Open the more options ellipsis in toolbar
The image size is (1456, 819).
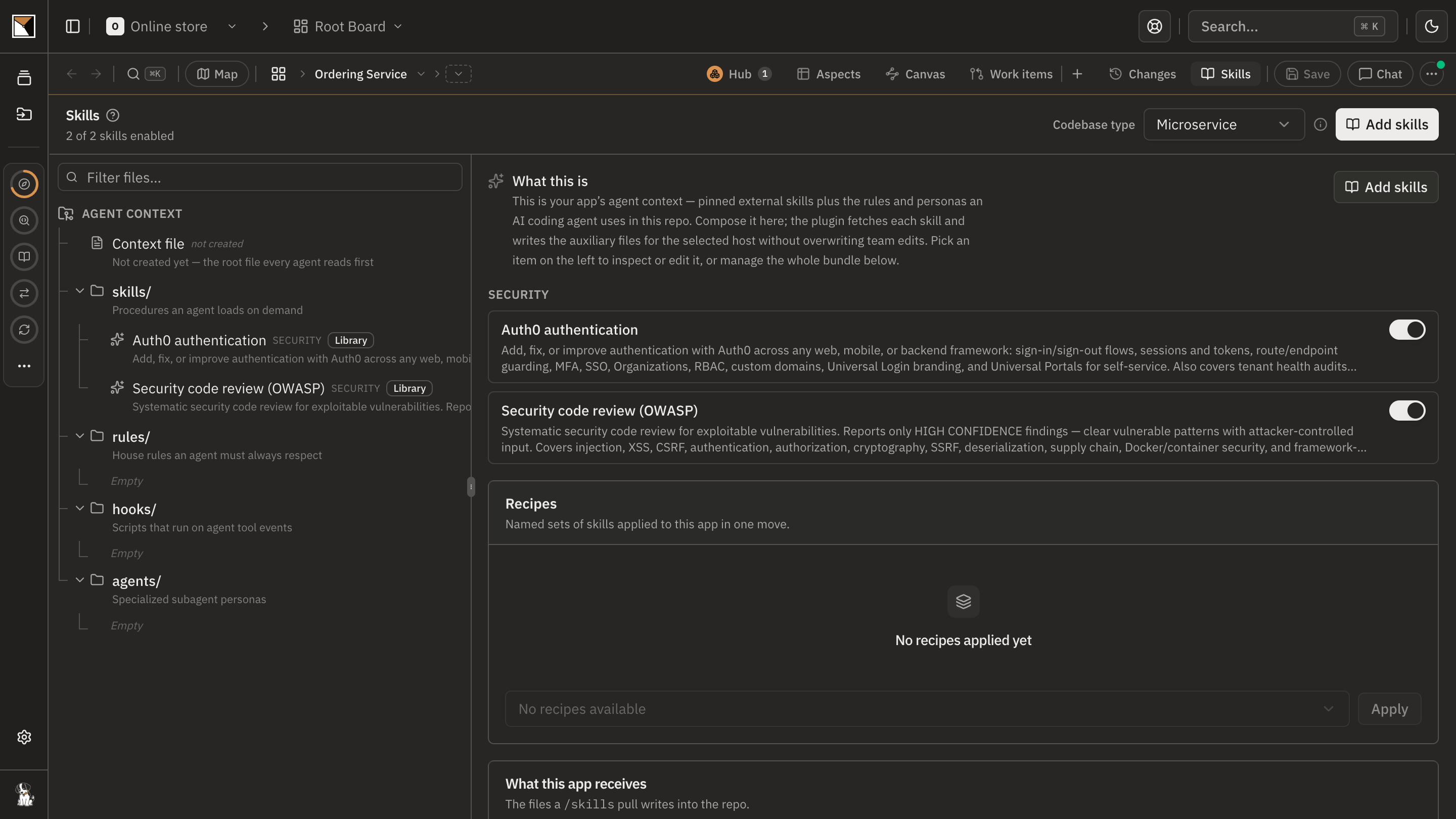1431,74
